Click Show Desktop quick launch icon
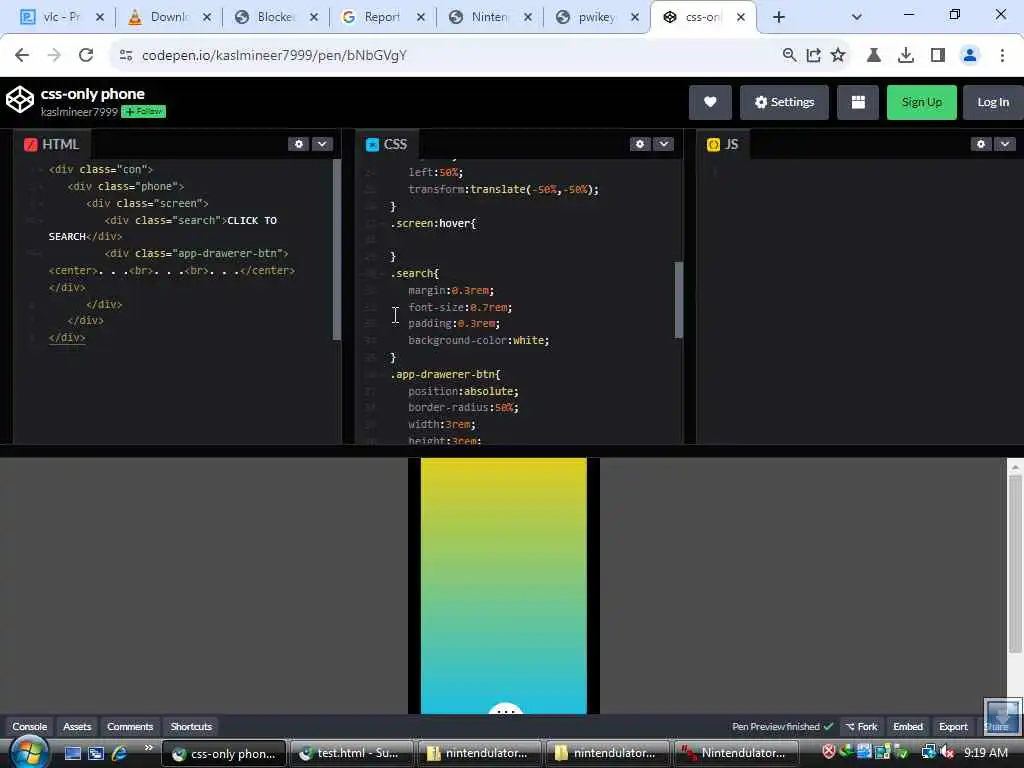This screenshot has height=768, width=1024. click(x=72, y=753)
